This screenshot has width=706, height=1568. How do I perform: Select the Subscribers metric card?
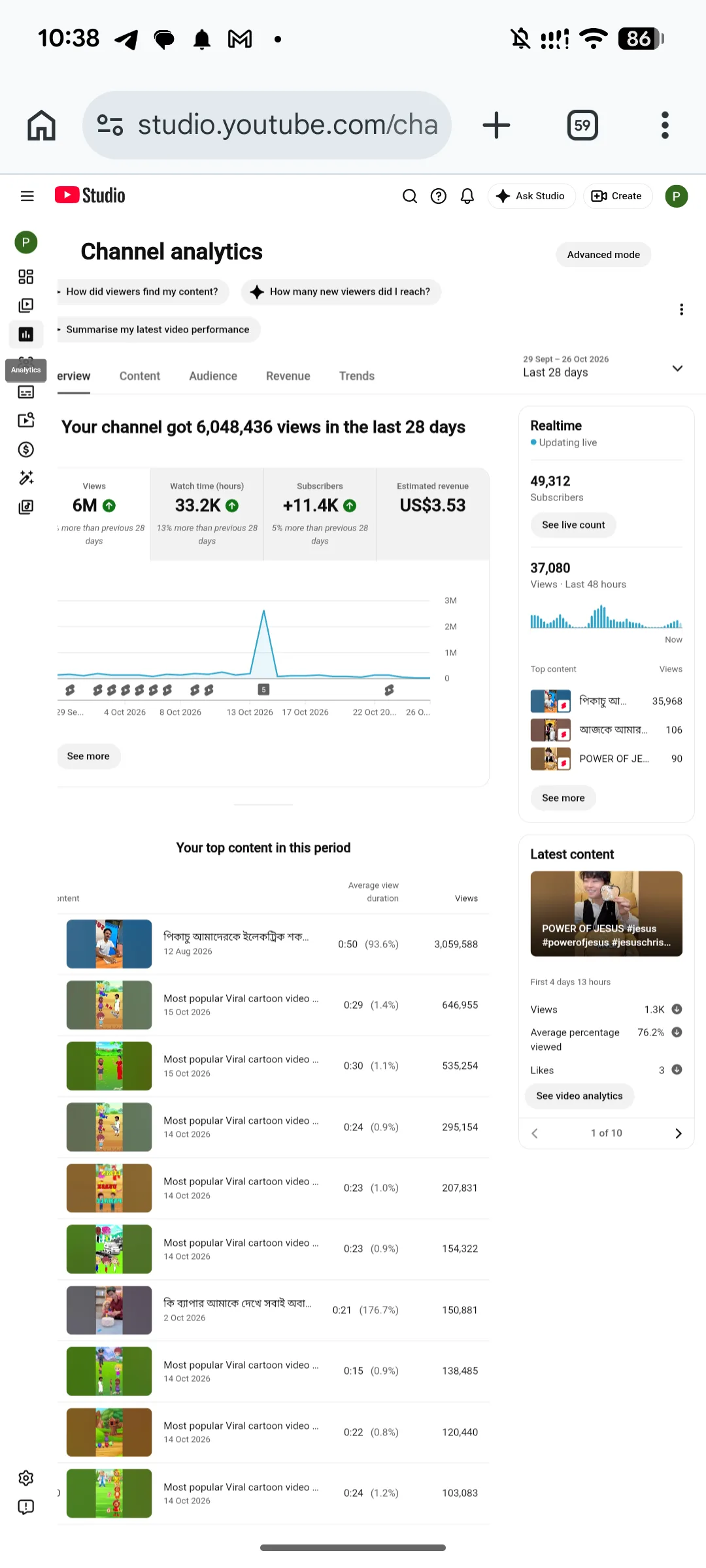[x=320, y=514]
